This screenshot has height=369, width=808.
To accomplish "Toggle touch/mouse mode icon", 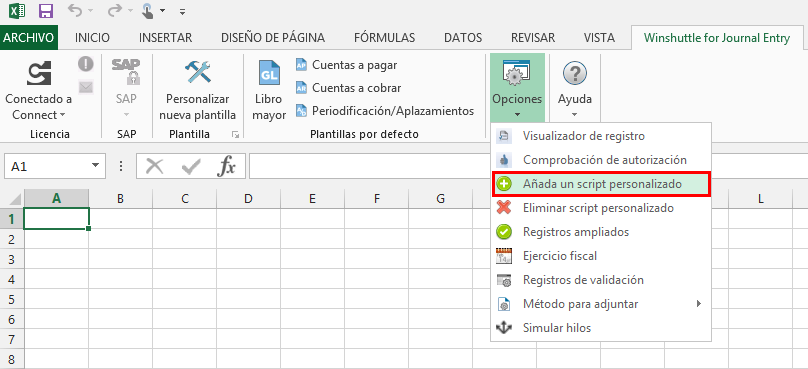I will (148, 10).
